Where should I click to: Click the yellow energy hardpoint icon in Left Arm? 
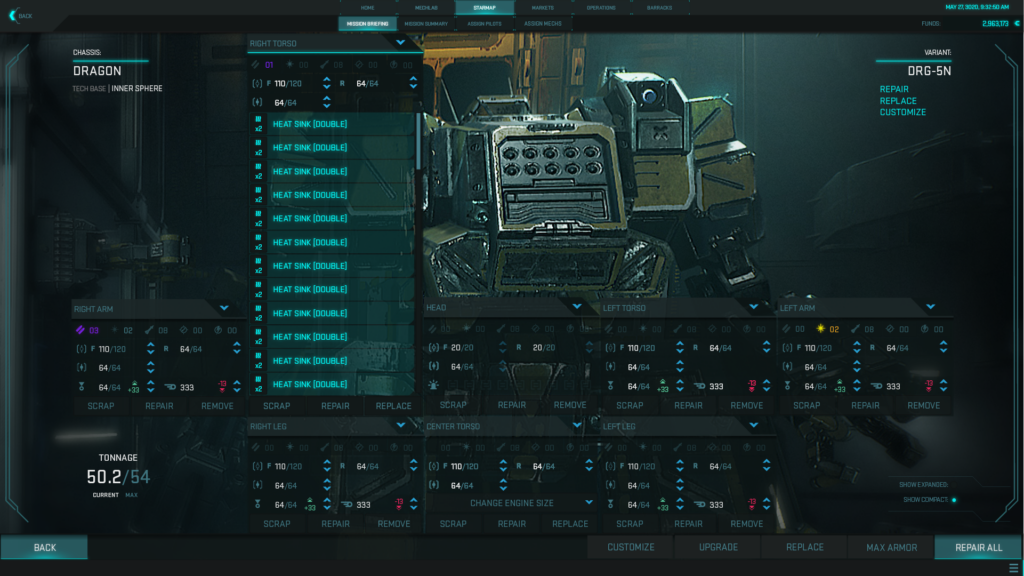(x=820, y=329)
